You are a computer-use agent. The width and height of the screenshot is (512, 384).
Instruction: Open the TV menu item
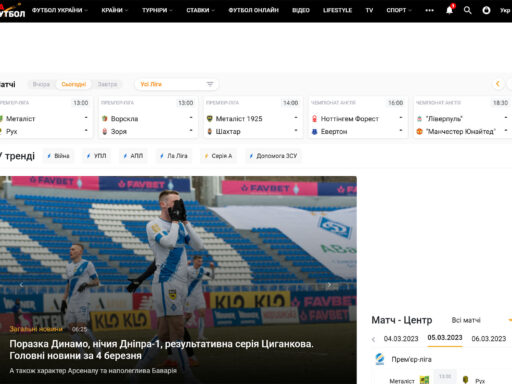(x=369, y=10)
